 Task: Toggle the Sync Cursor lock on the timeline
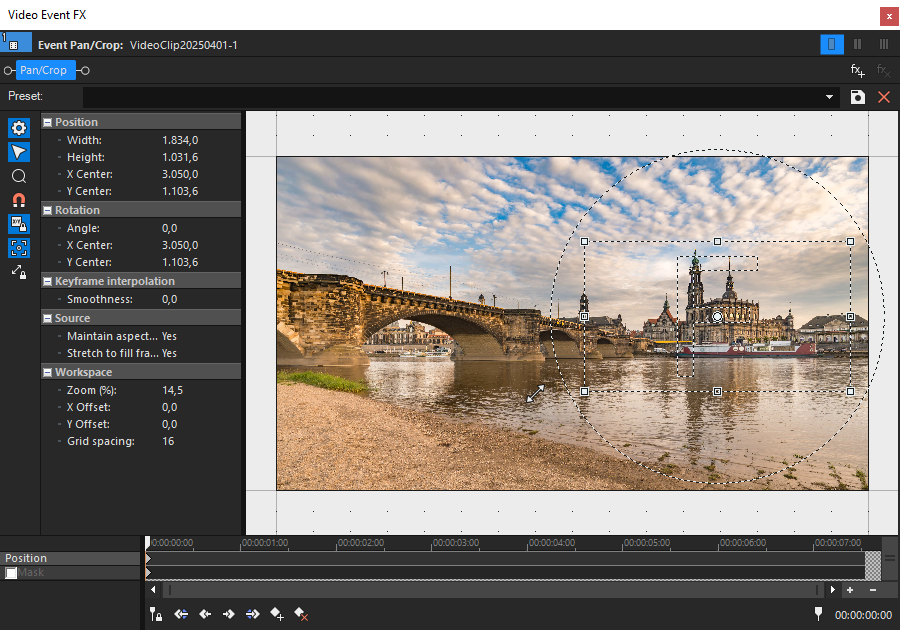point(156,614)
